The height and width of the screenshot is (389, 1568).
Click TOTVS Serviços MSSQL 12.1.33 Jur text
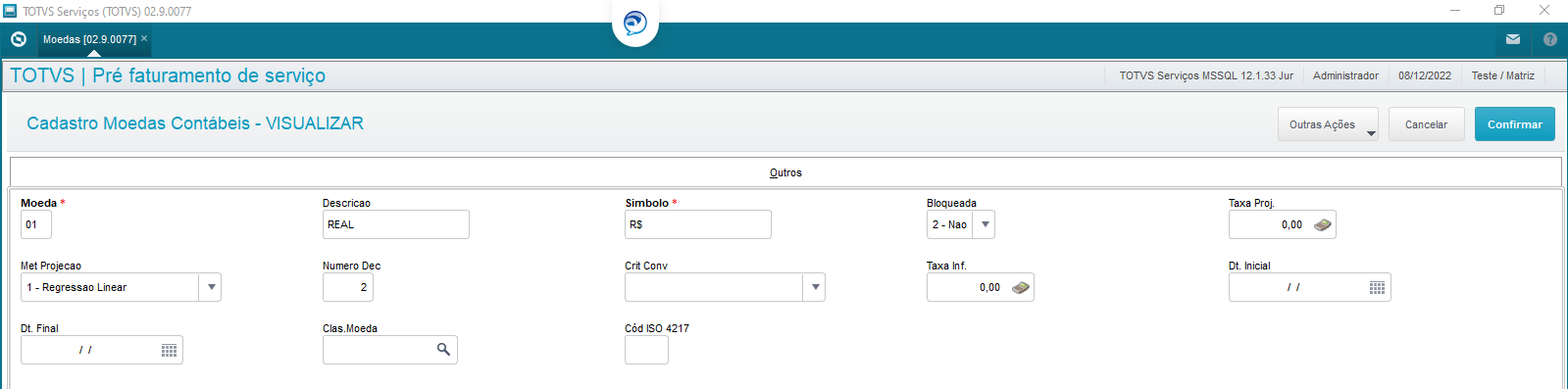[1206, 75]
